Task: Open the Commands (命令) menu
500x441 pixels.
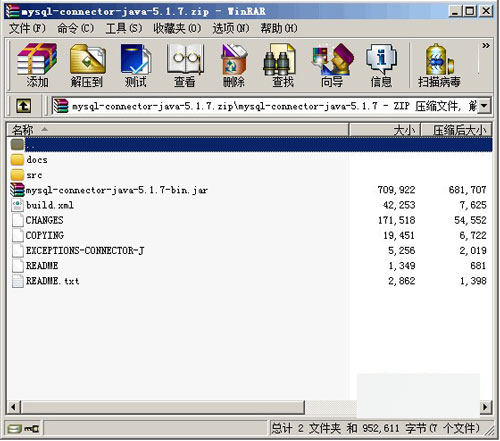Action: [x=75, y=28]
